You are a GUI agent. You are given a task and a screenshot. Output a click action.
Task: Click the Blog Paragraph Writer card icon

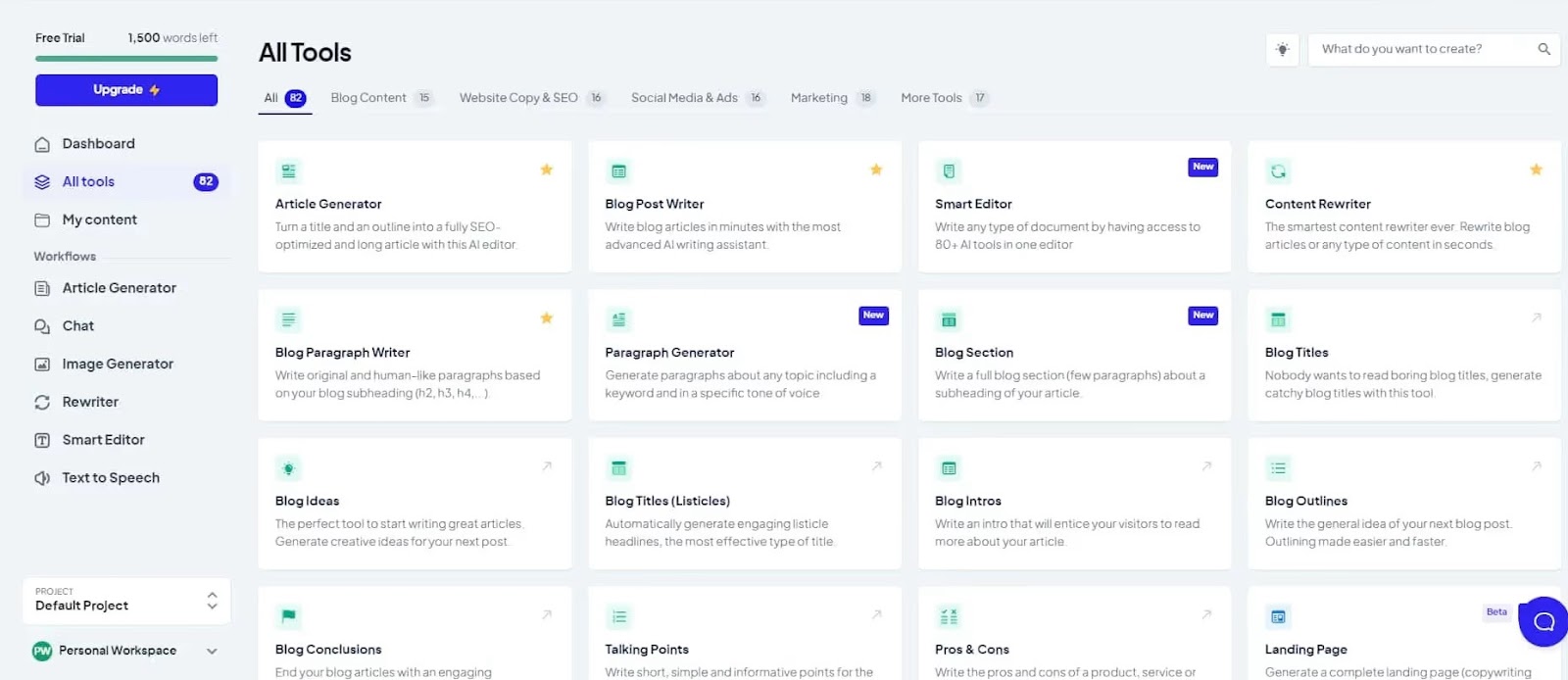[288, 319]
